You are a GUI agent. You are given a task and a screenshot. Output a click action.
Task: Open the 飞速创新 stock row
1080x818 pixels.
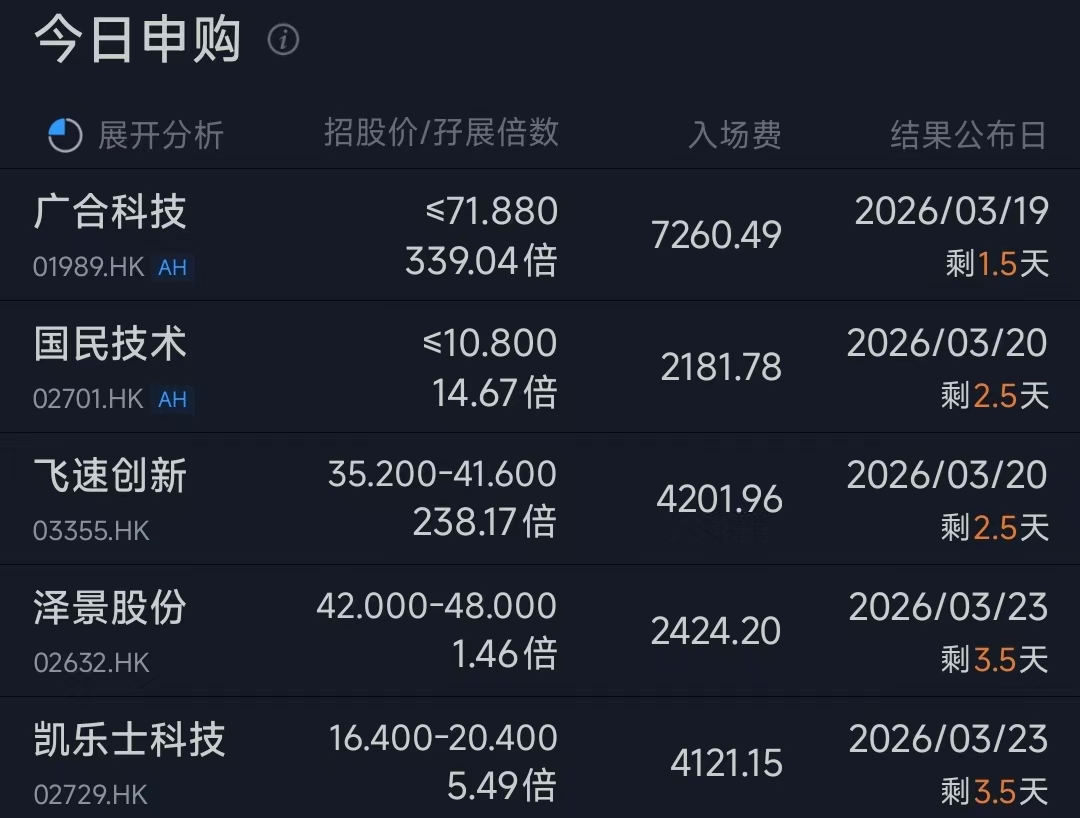pyautogui.click(x=110, y=477)
